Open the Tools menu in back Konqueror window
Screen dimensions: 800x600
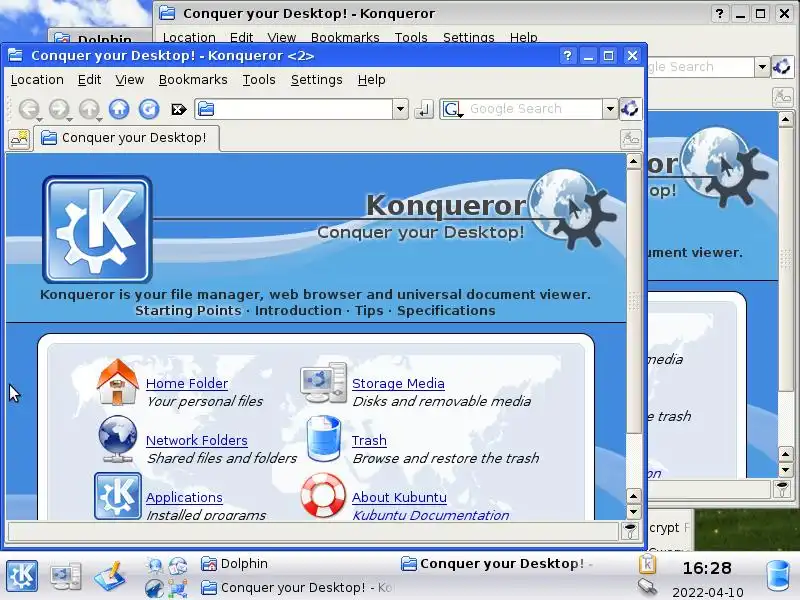[411, 37]
